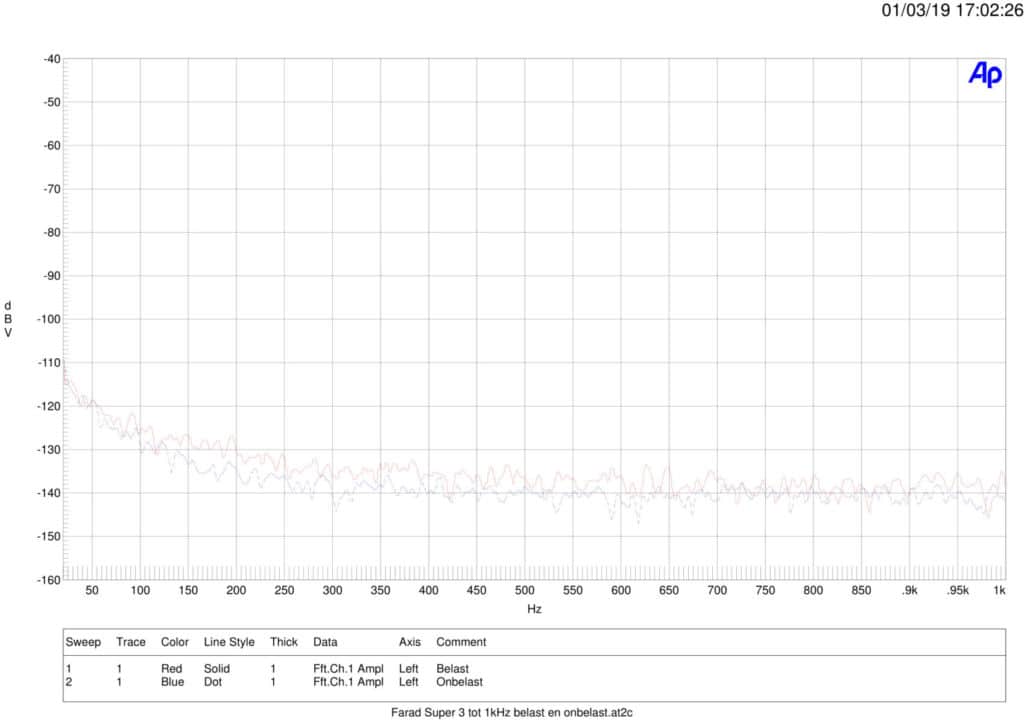Screen dimensions: 1024x724
Task: Select the Blue color cell in legend
Action: tap(172, 682)
